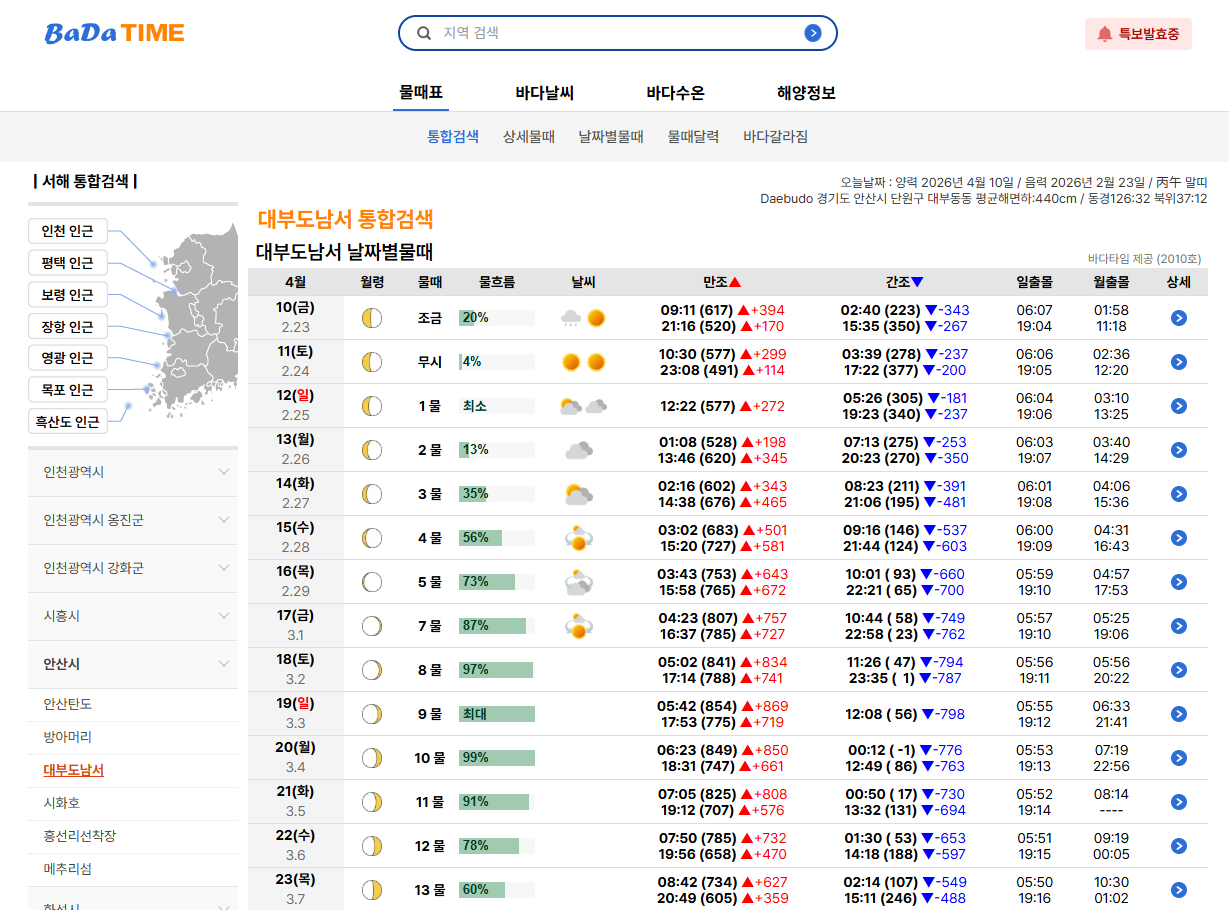Open 대부도남서 location link
The height and width of the screenshot is (910, 1229).
[73, 770]
